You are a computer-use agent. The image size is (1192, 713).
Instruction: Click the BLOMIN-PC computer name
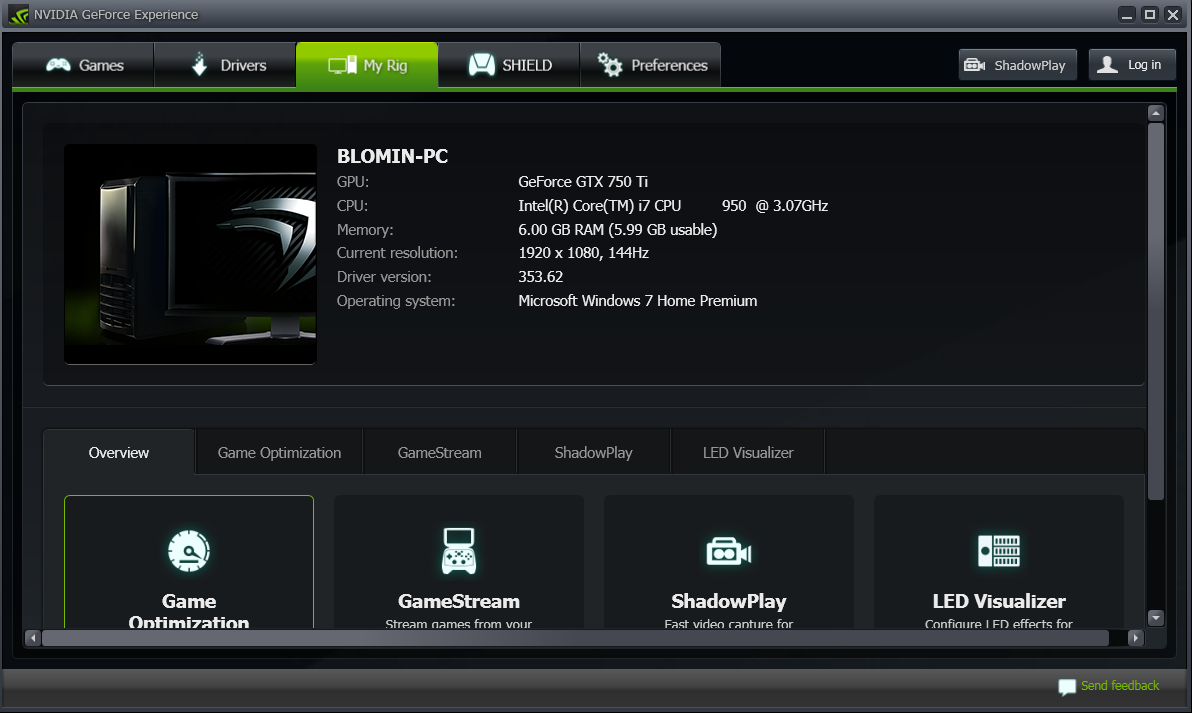click(x=392, y=156)
